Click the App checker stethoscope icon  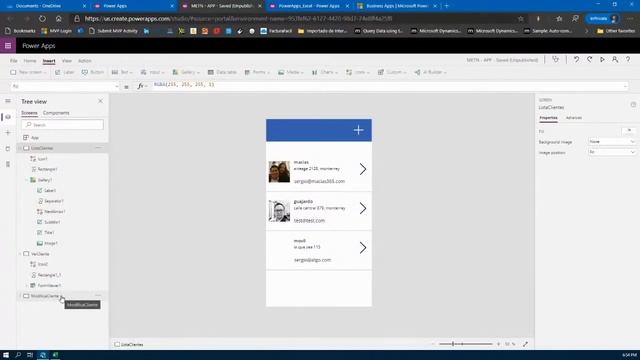pyautogui.click(x=556, y=60)
